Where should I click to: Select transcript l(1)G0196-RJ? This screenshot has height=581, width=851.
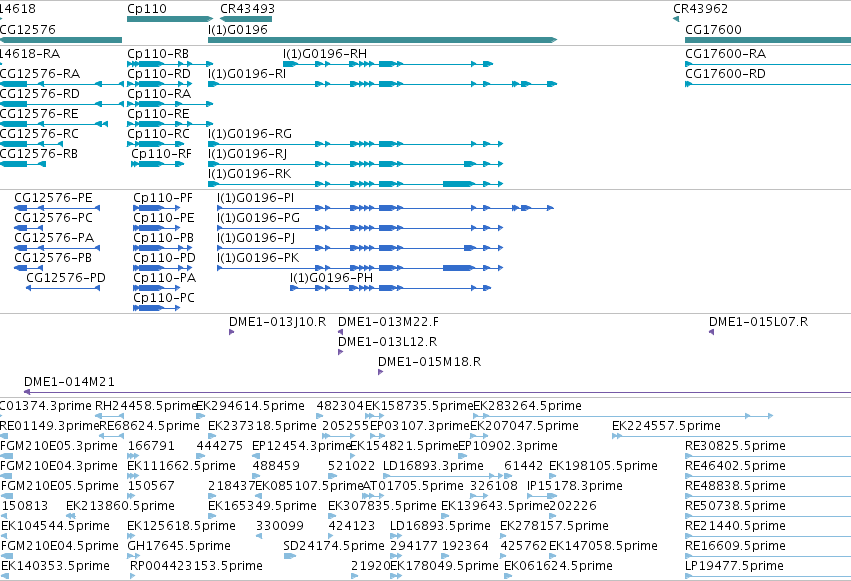[x=355, y=164]
